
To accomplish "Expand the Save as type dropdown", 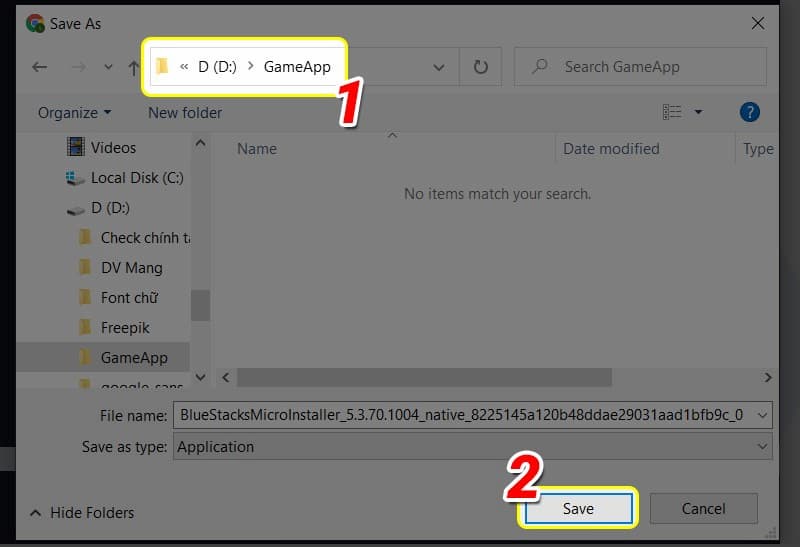I will [x=763, y=447].
